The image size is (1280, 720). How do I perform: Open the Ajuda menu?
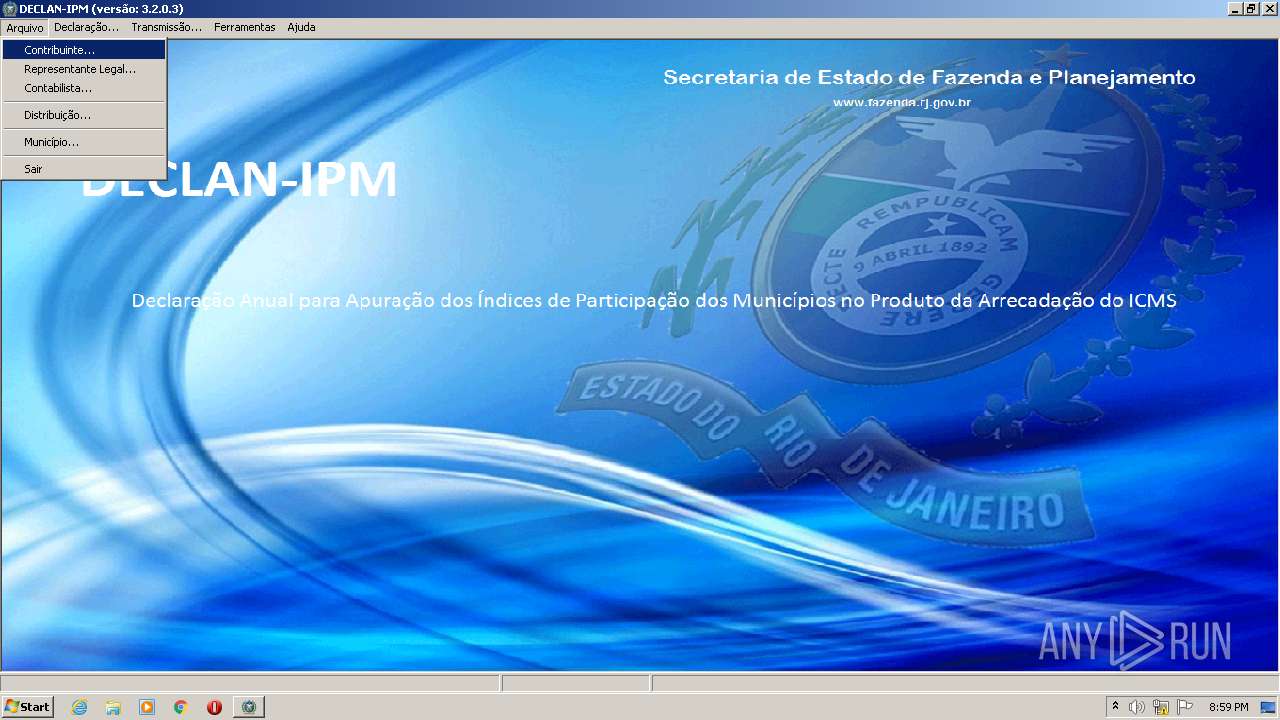[x=301, y=28]
